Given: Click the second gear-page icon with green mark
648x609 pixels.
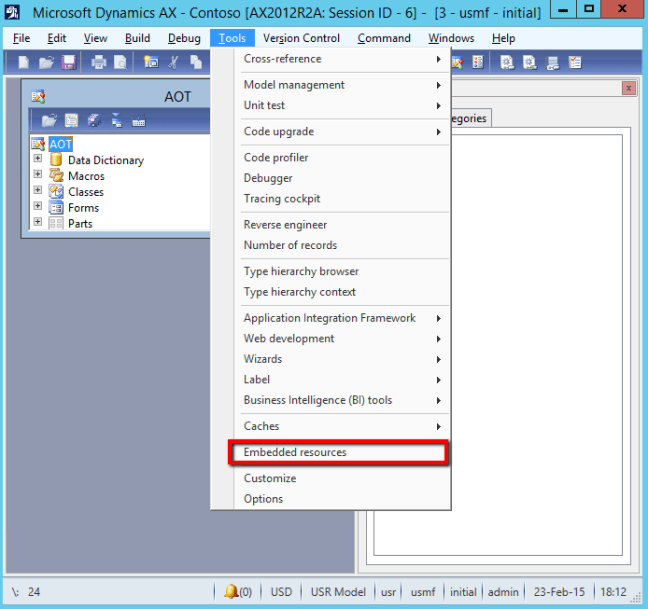Looking at the screenshot, I should pos(529,62).
